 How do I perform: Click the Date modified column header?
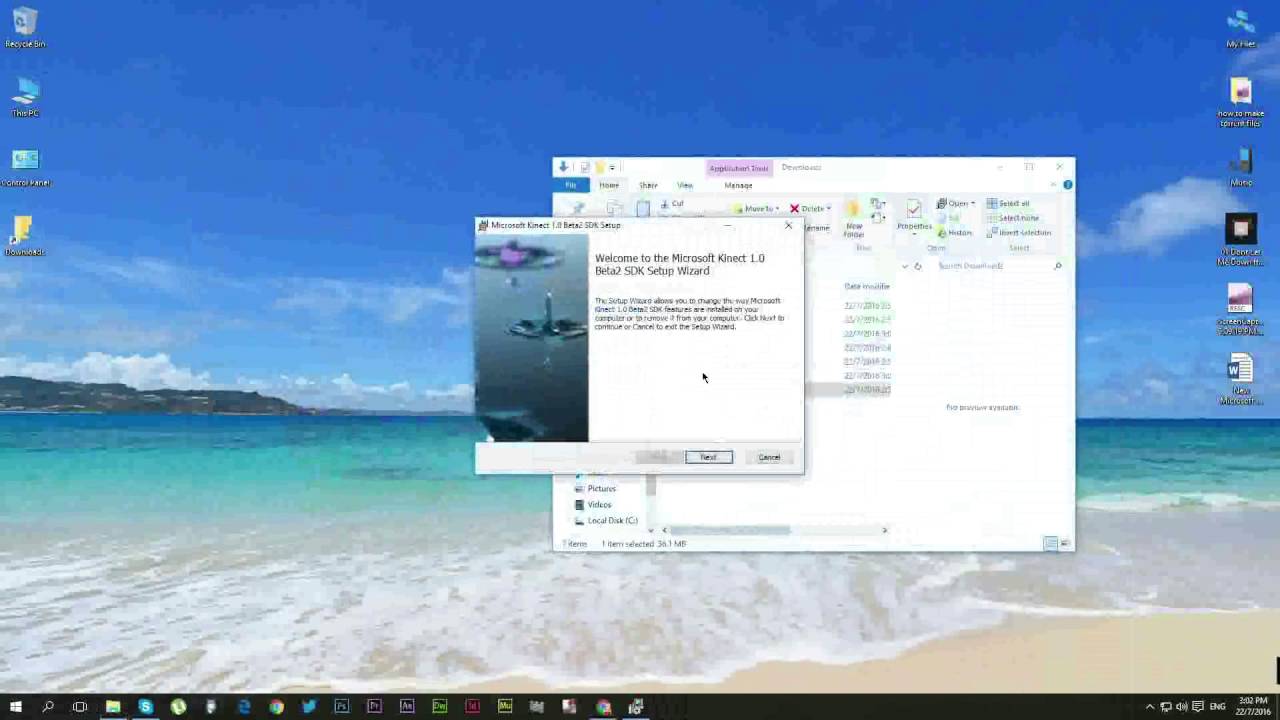[867, 287]
